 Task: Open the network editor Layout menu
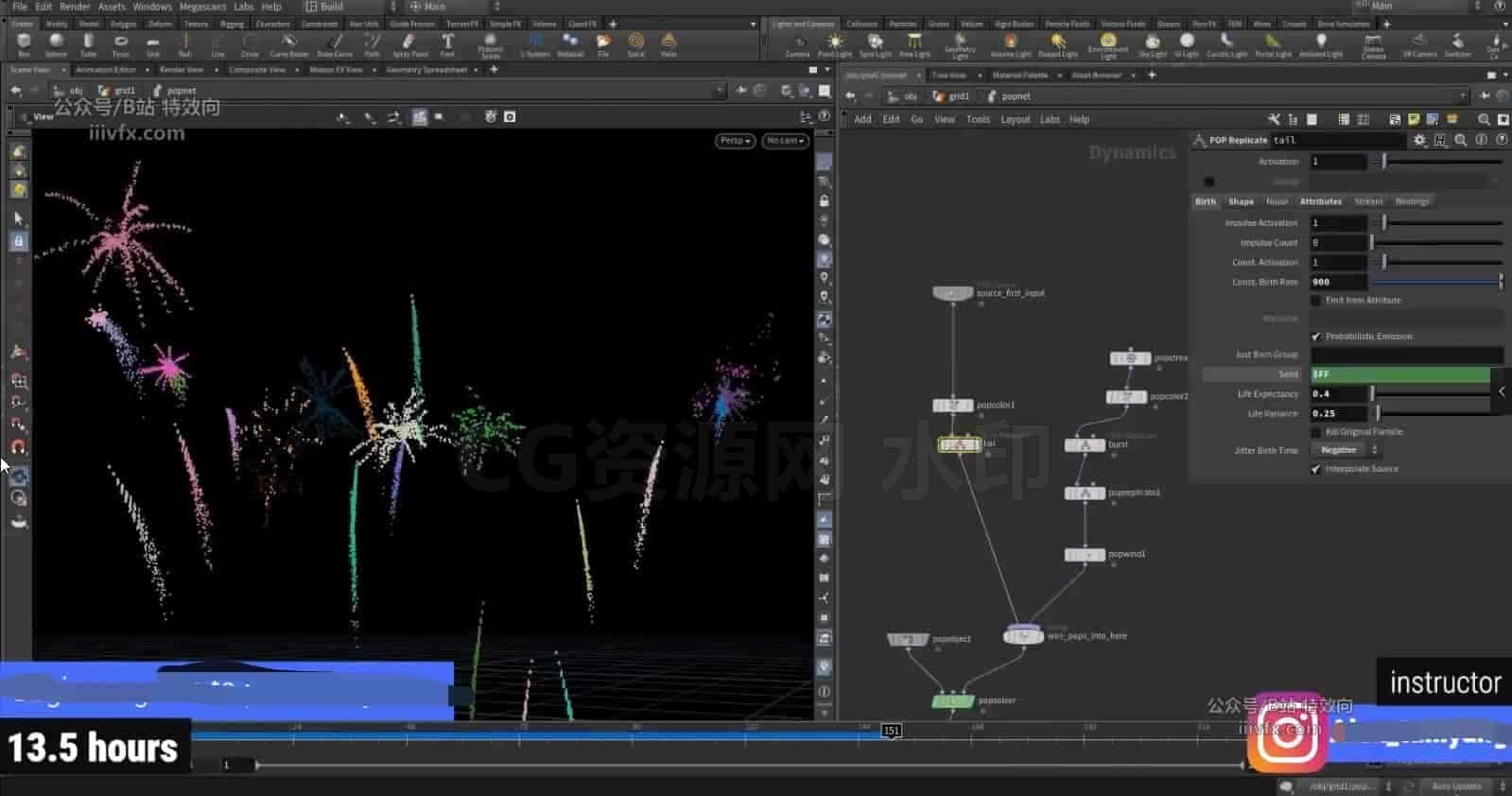pyautogui.click(x=1015, y=120)
